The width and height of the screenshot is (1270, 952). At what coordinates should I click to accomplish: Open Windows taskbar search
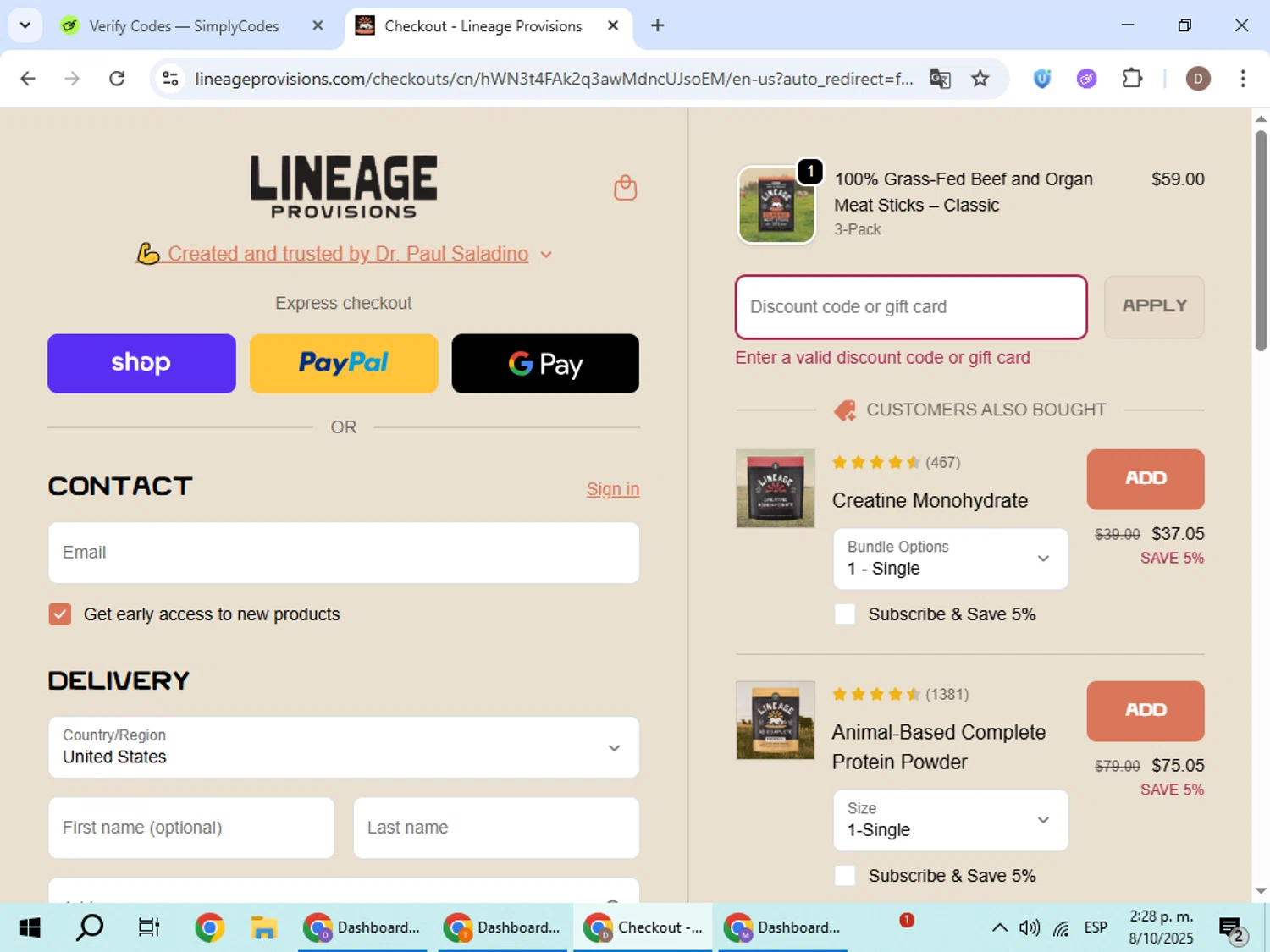90,927
